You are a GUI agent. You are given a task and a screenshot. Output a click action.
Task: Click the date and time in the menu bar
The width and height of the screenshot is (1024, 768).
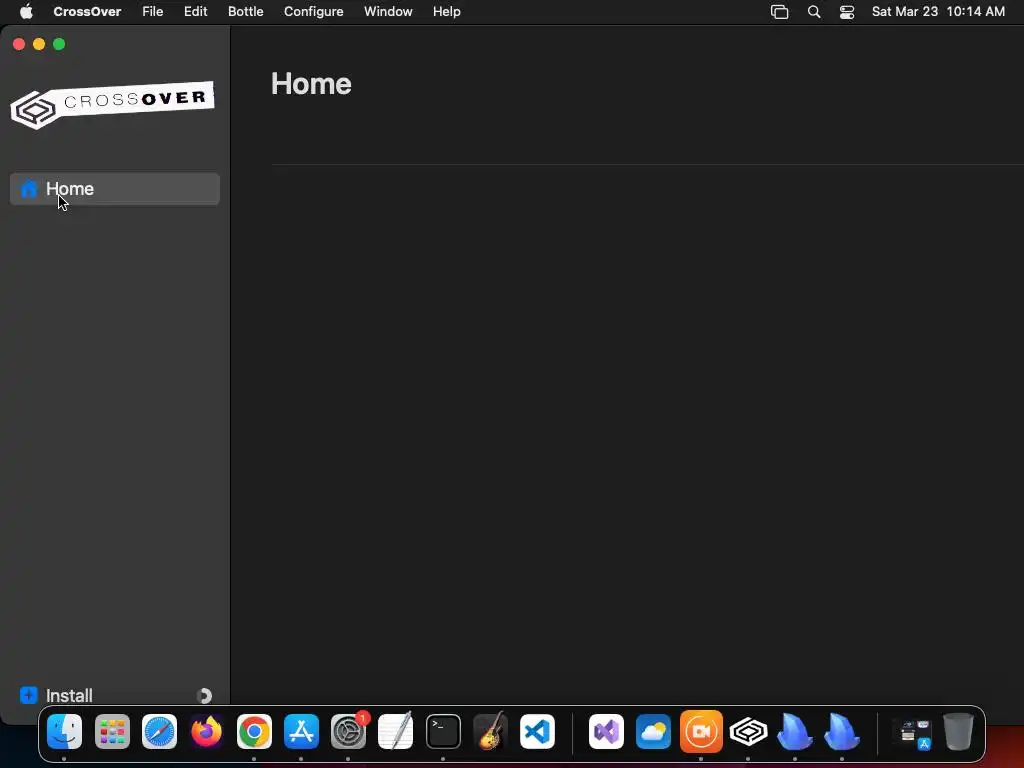coord(938,11)
